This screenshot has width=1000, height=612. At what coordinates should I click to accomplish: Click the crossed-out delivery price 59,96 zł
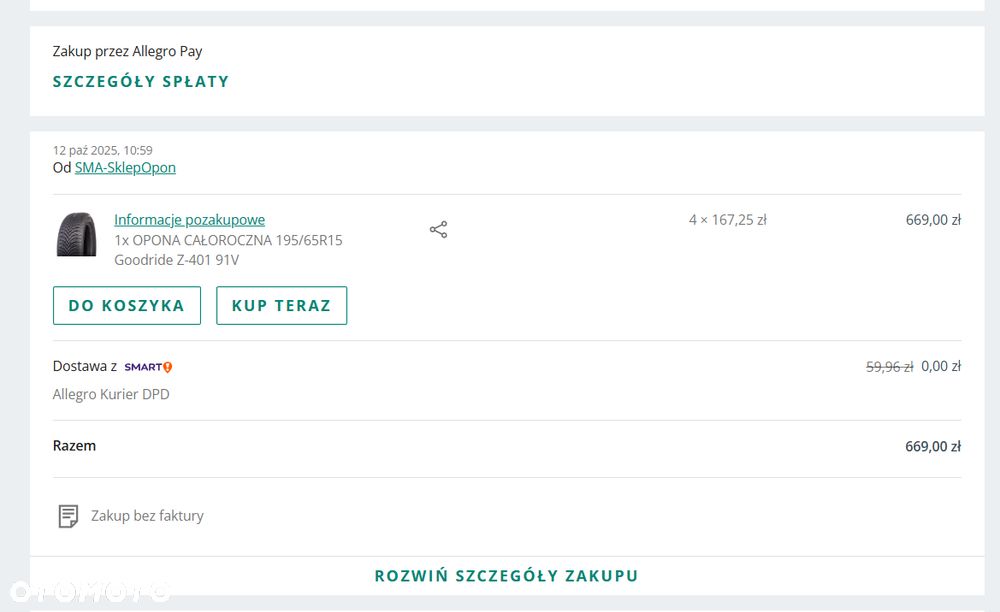tap(889, 367)
